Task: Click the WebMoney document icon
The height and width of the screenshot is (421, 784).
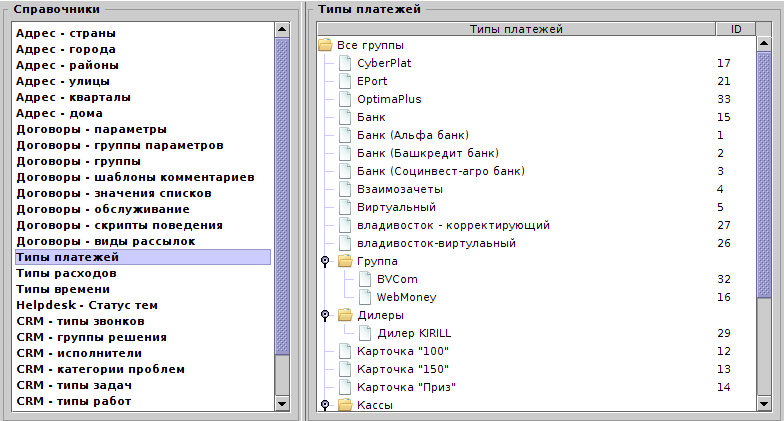Action: tap(366, 297)
